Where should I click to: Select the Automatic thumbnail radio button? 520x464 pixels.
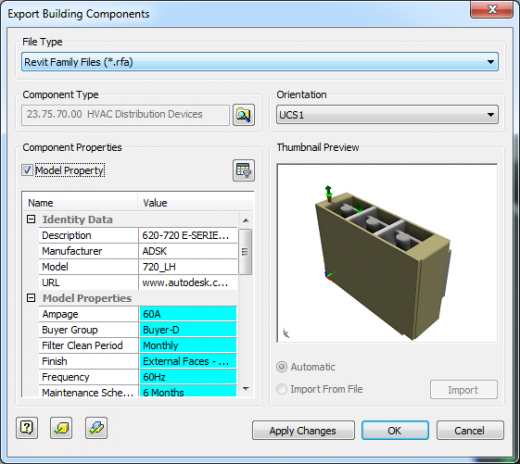point(282,367)
